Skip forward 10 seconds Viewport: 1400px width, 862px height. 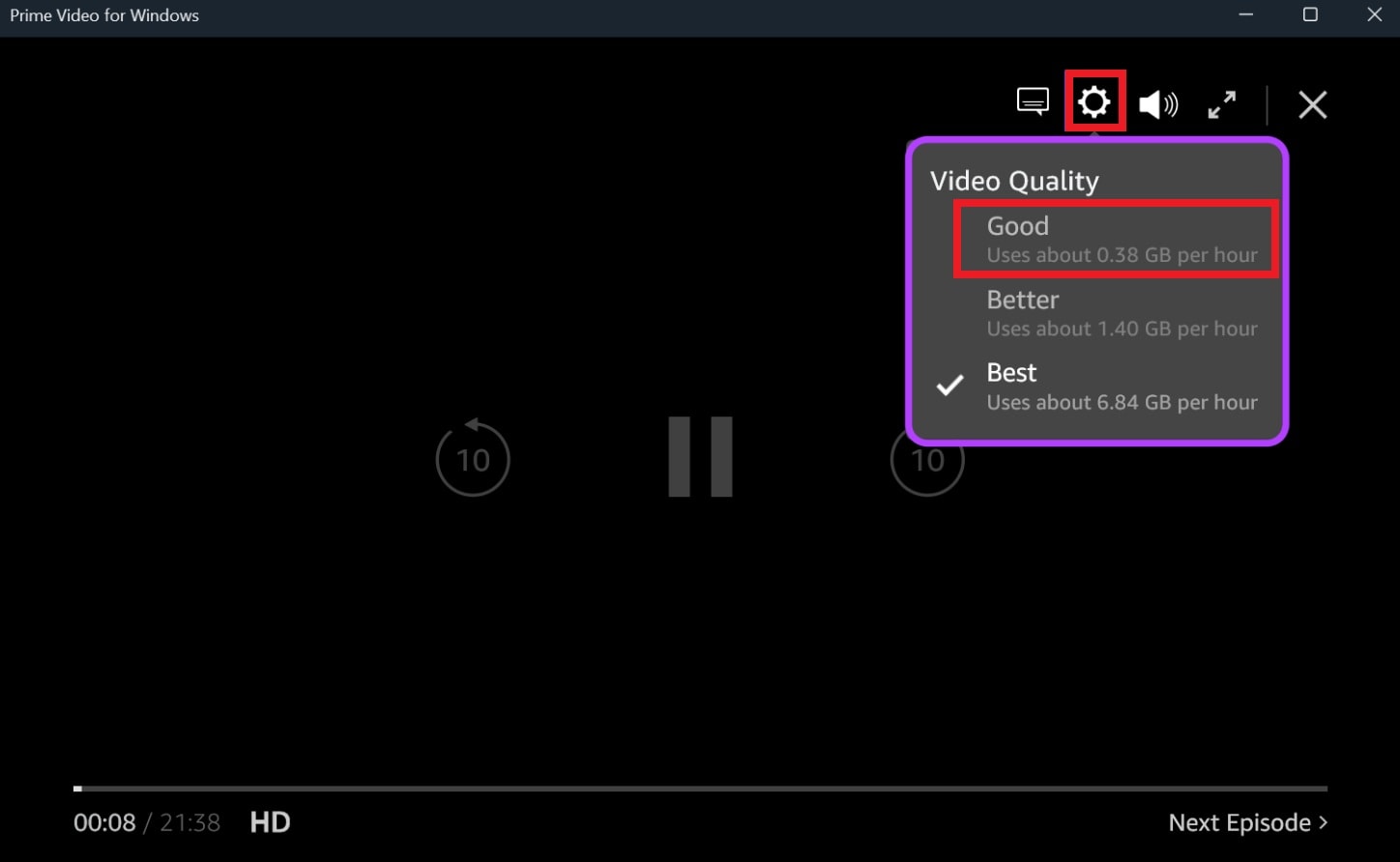(928, 460)
